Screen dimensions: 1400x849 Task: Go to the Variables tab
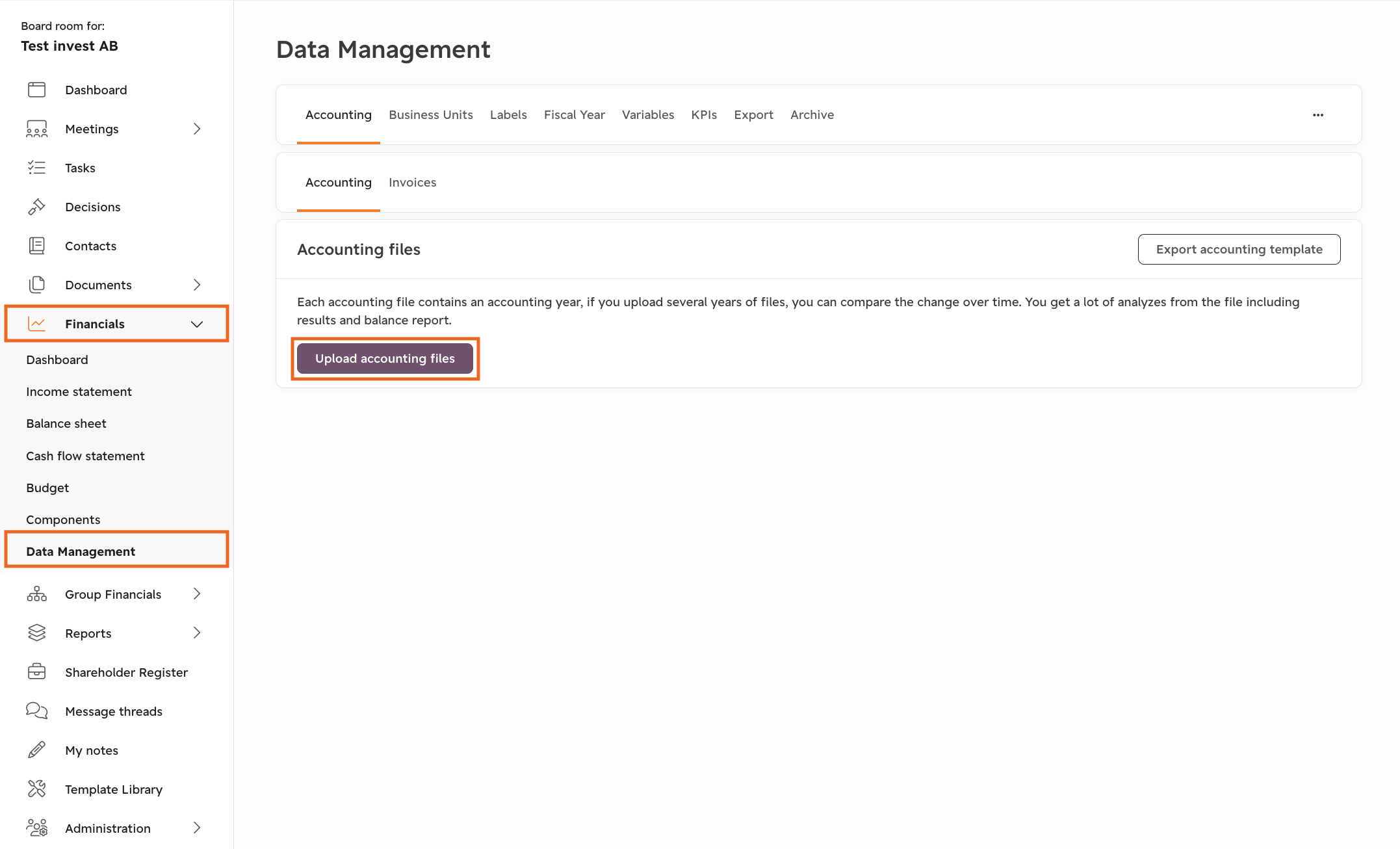pyautogui.click(x=648, y=115)
